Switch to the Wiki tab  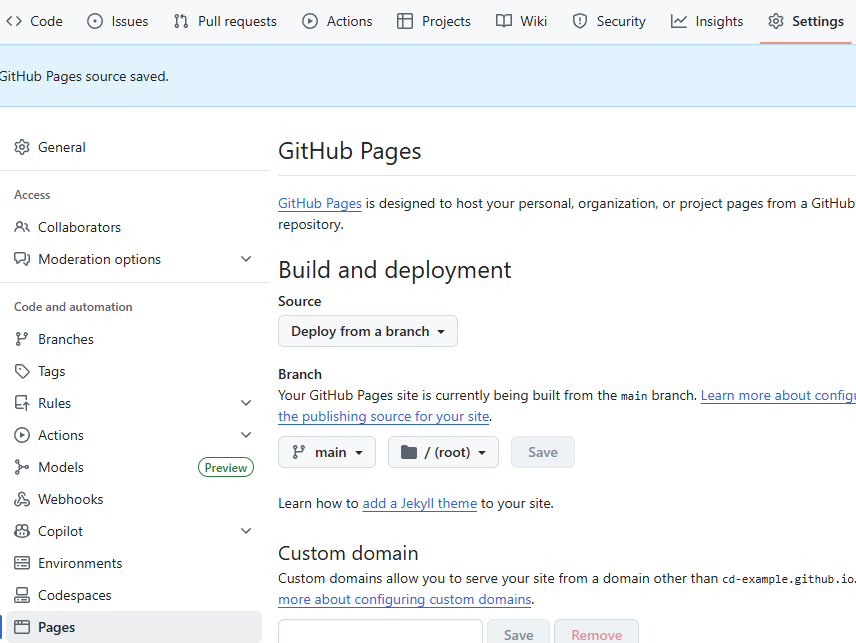[x=521, y=21]
